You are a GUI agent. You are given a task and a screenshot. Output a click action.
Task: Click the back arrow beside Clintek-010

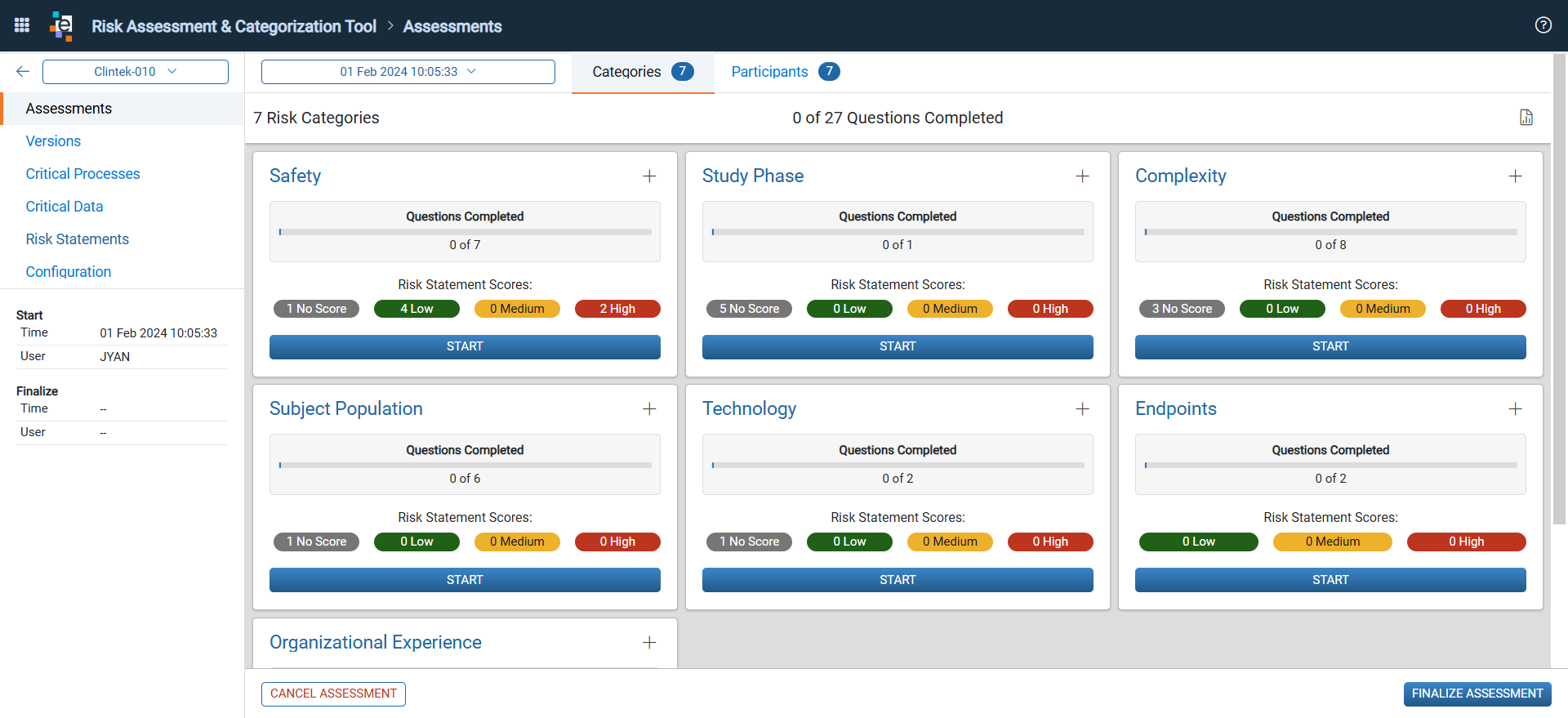23,72
